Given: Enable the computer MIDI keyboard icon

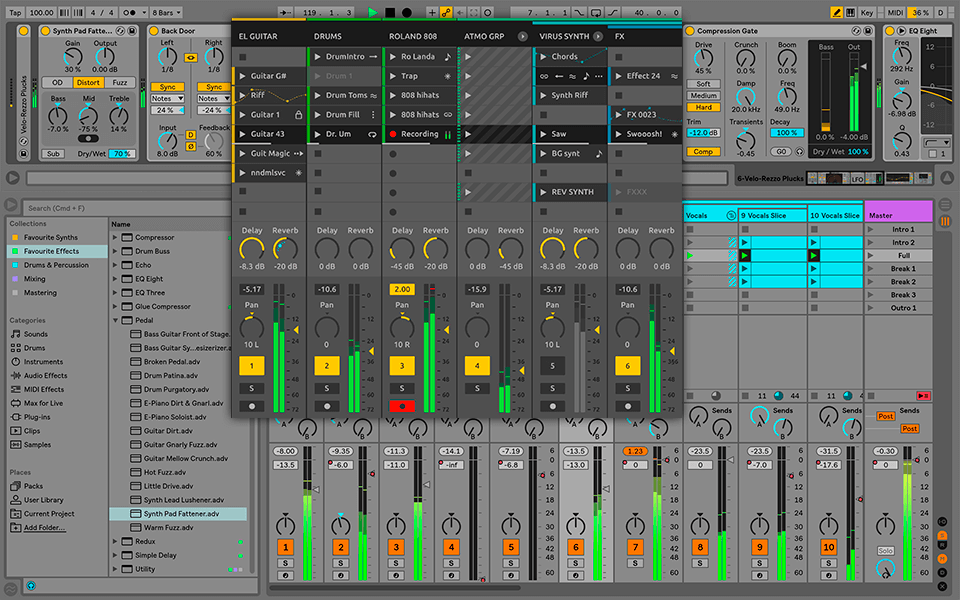Looking at the screenshot, I should [851, 12].
